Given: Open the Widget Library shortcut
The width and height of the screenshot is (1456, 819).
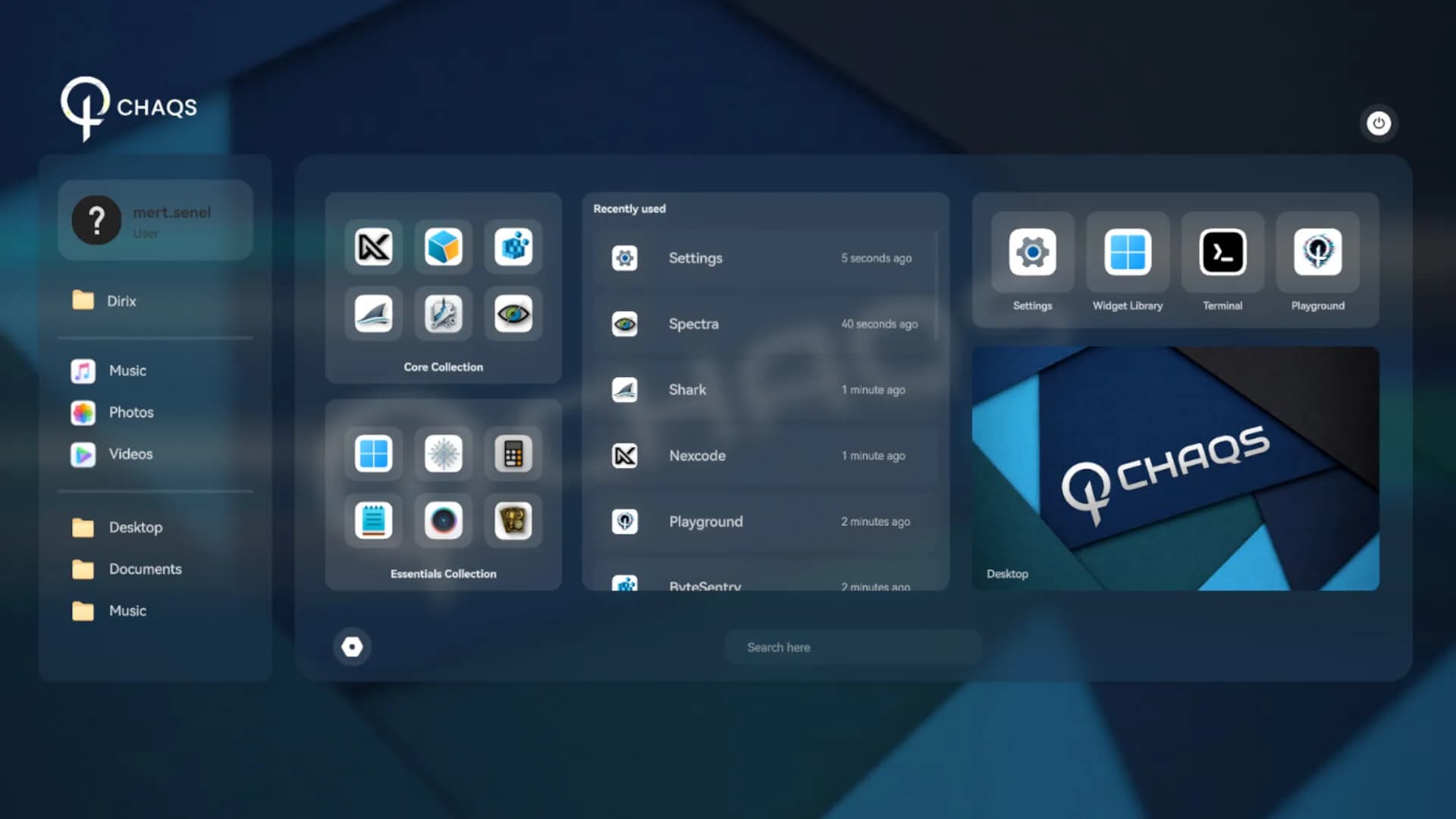Looking at the screenshot, I should (x=1128, y=262).
